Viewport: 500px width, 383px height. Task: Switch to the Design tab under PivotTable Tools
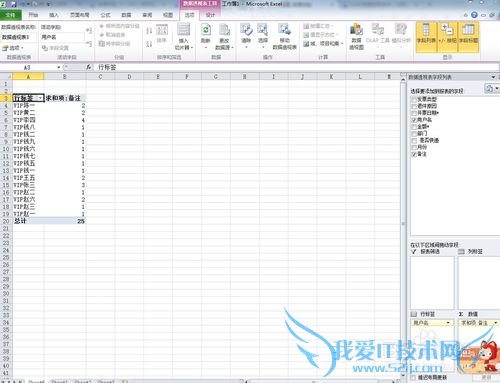tap(210, 15)
